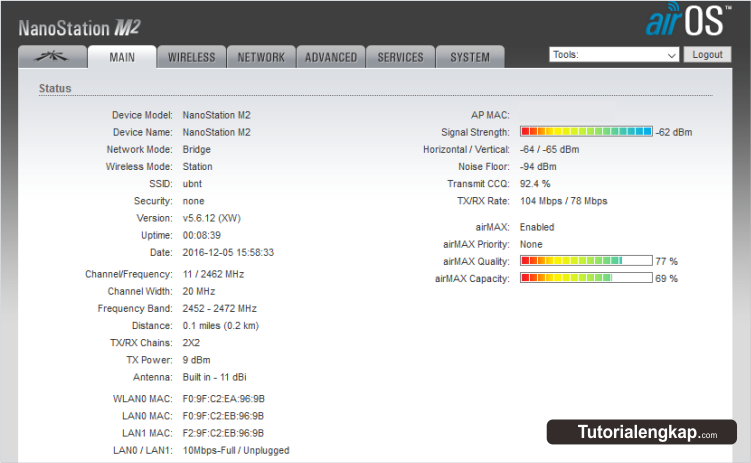Select the SSID value ubnt
The image size is (751, 463).
192,184
